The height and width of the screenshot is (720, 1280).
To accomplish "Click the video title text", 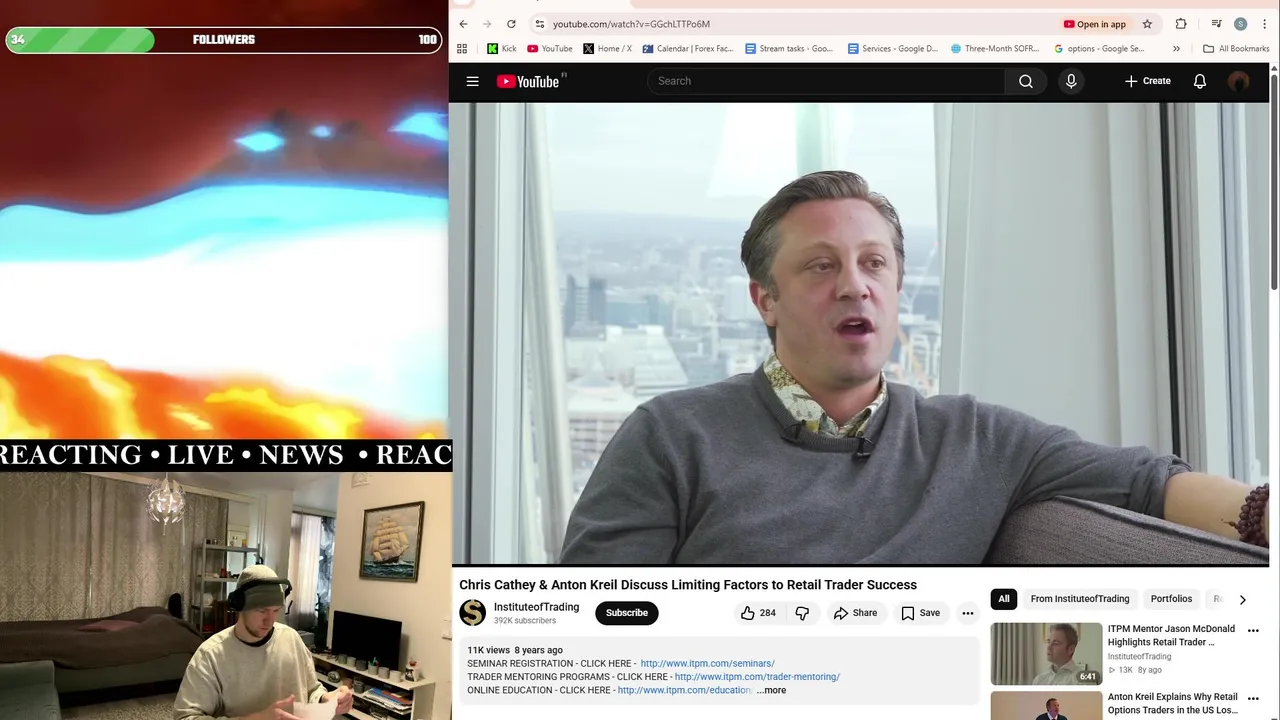I will [x=688, y=585].
